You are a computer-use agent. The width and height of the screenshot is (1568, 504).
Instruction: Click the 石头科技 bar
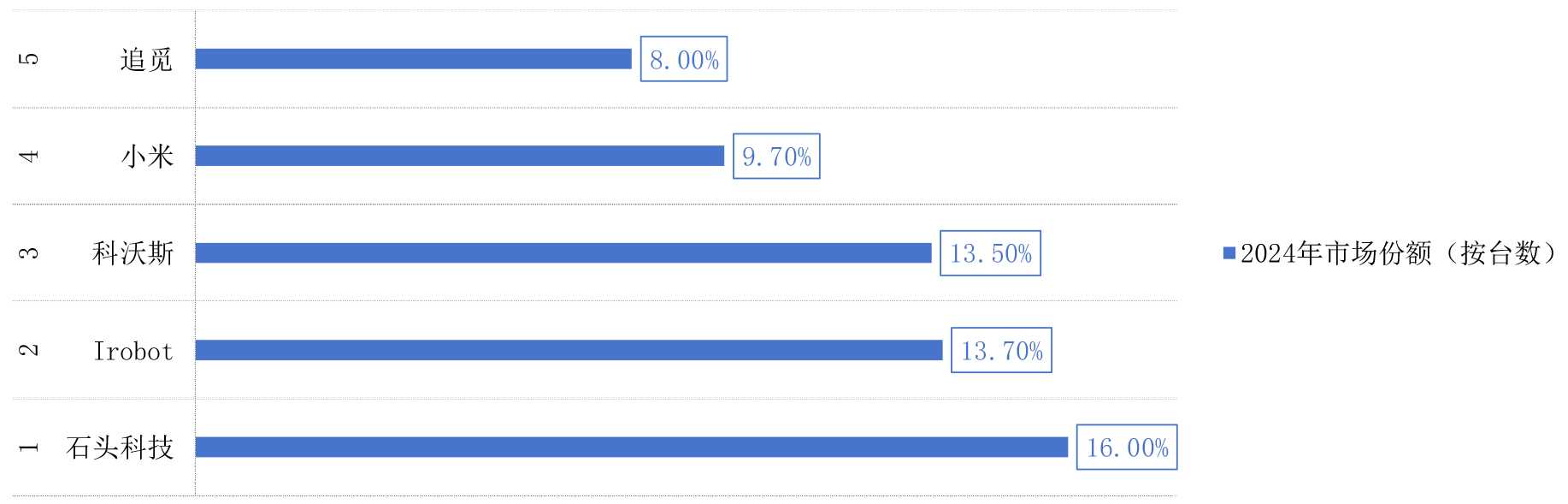(x=631, y=447)
